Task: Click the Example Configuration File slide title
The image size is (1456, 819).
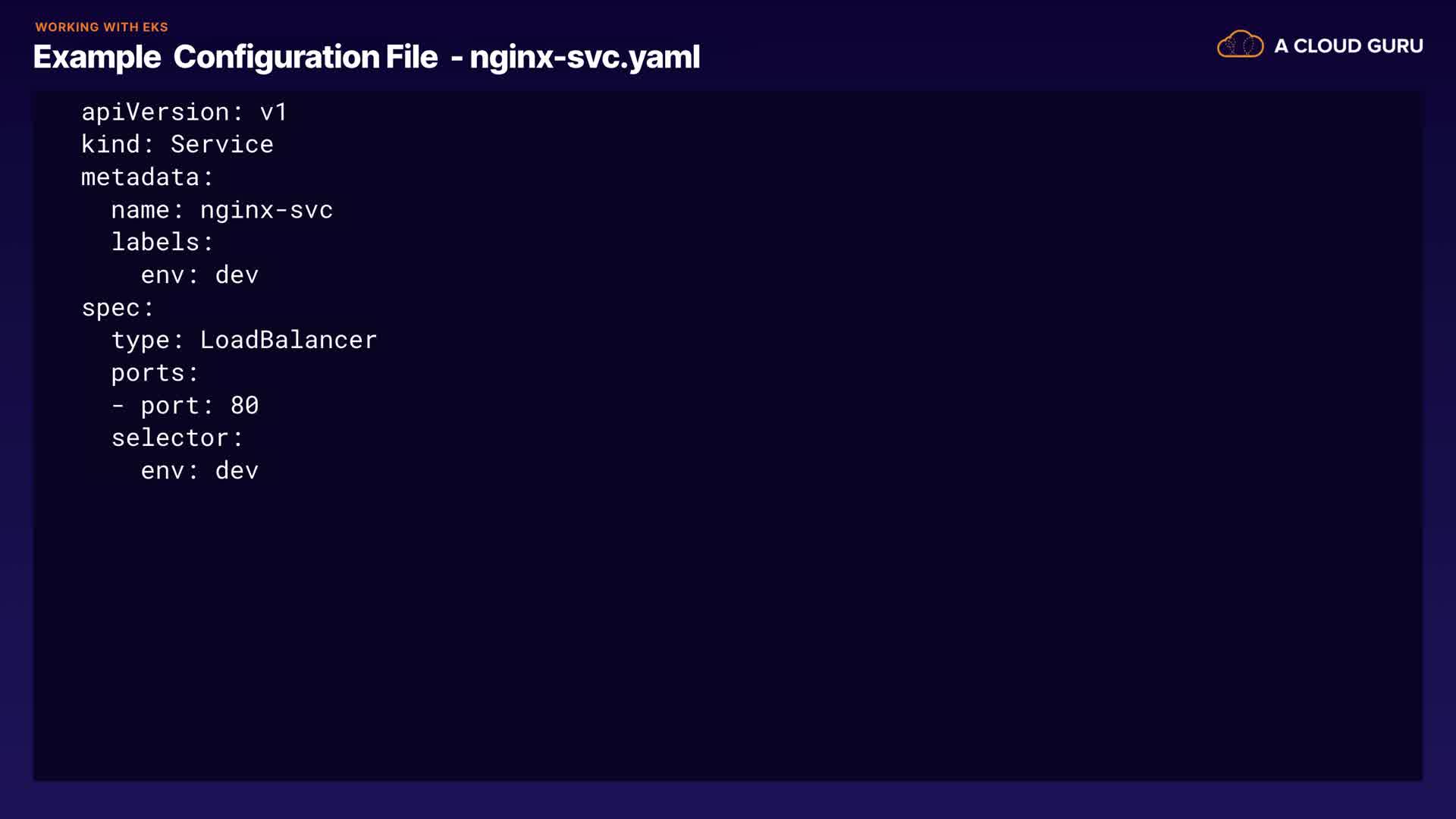Action: 235,58
